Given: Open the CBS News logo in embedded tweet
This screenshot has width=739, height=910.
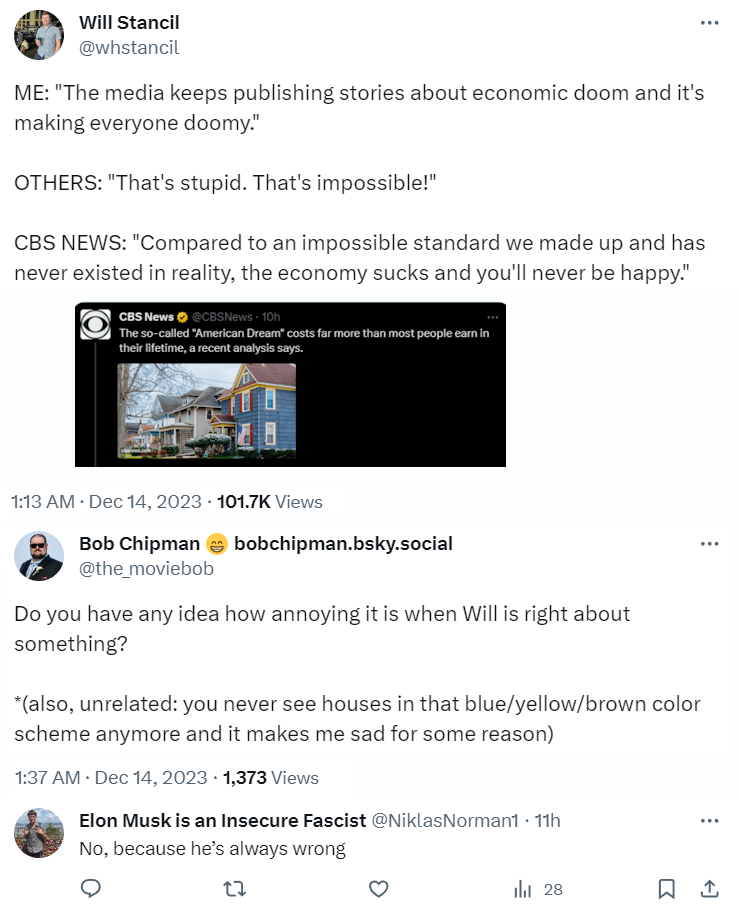Looking at the screenshot, I should pos(96,326).
